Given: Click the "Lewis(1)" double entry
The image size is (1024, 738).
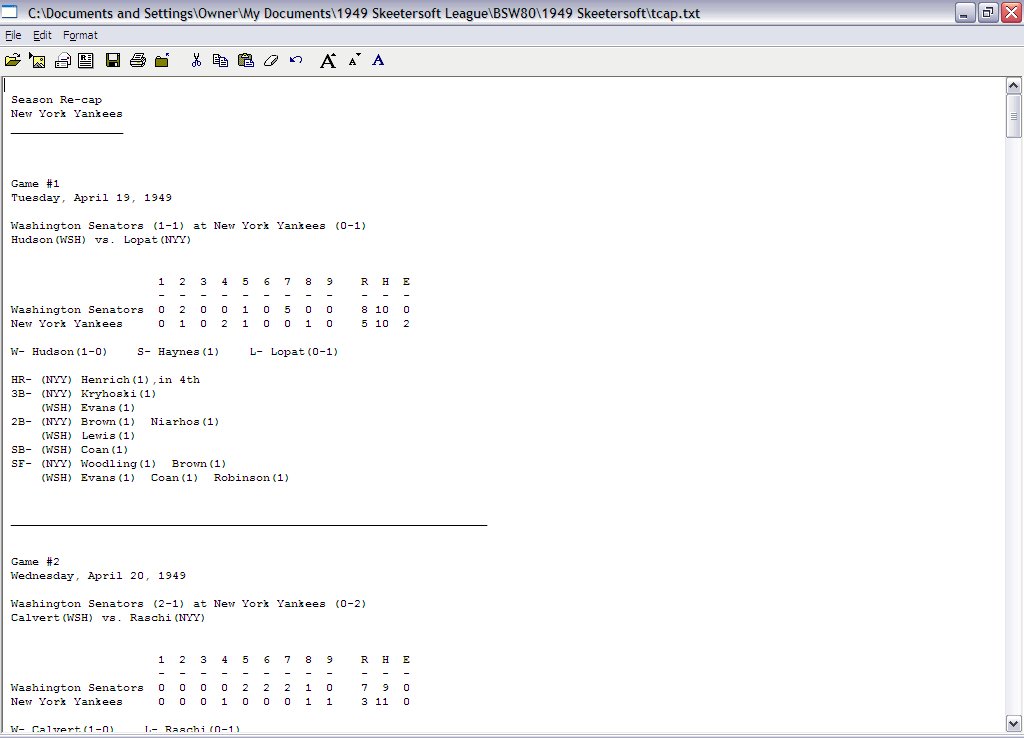Looking at the screenshot, I should point(108,436).
